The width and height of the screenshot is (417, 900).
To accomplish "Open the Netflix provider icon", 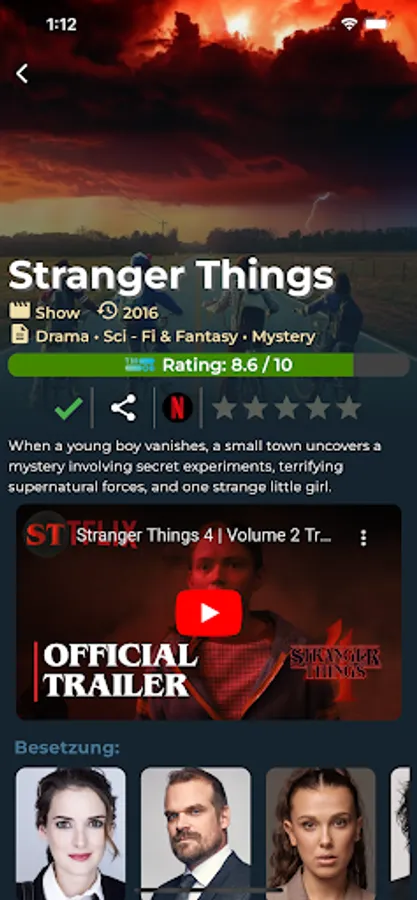I will click(x=177, y=408).
